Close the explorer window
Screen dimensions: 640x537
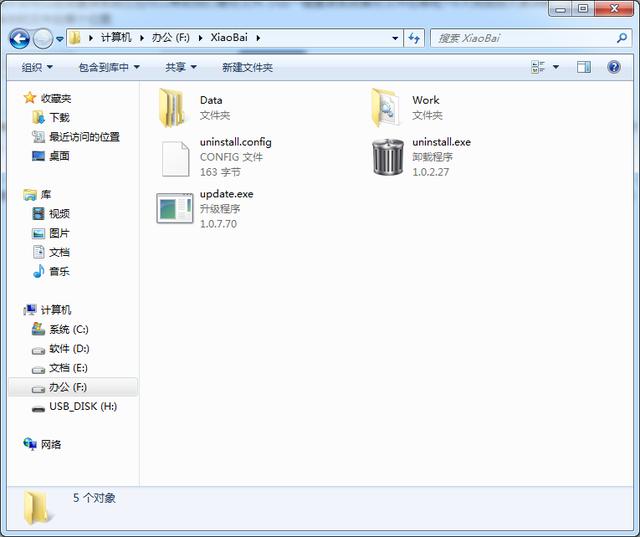tap(614, 8)
